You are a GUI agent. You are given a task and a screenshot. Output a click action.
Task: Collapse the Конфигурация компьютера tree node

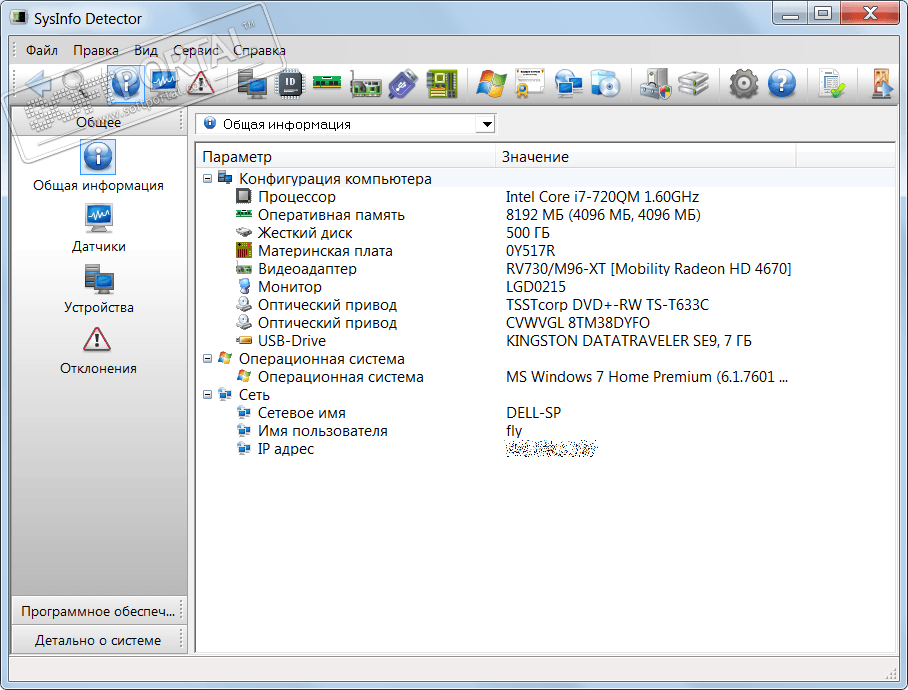[207, 178]
